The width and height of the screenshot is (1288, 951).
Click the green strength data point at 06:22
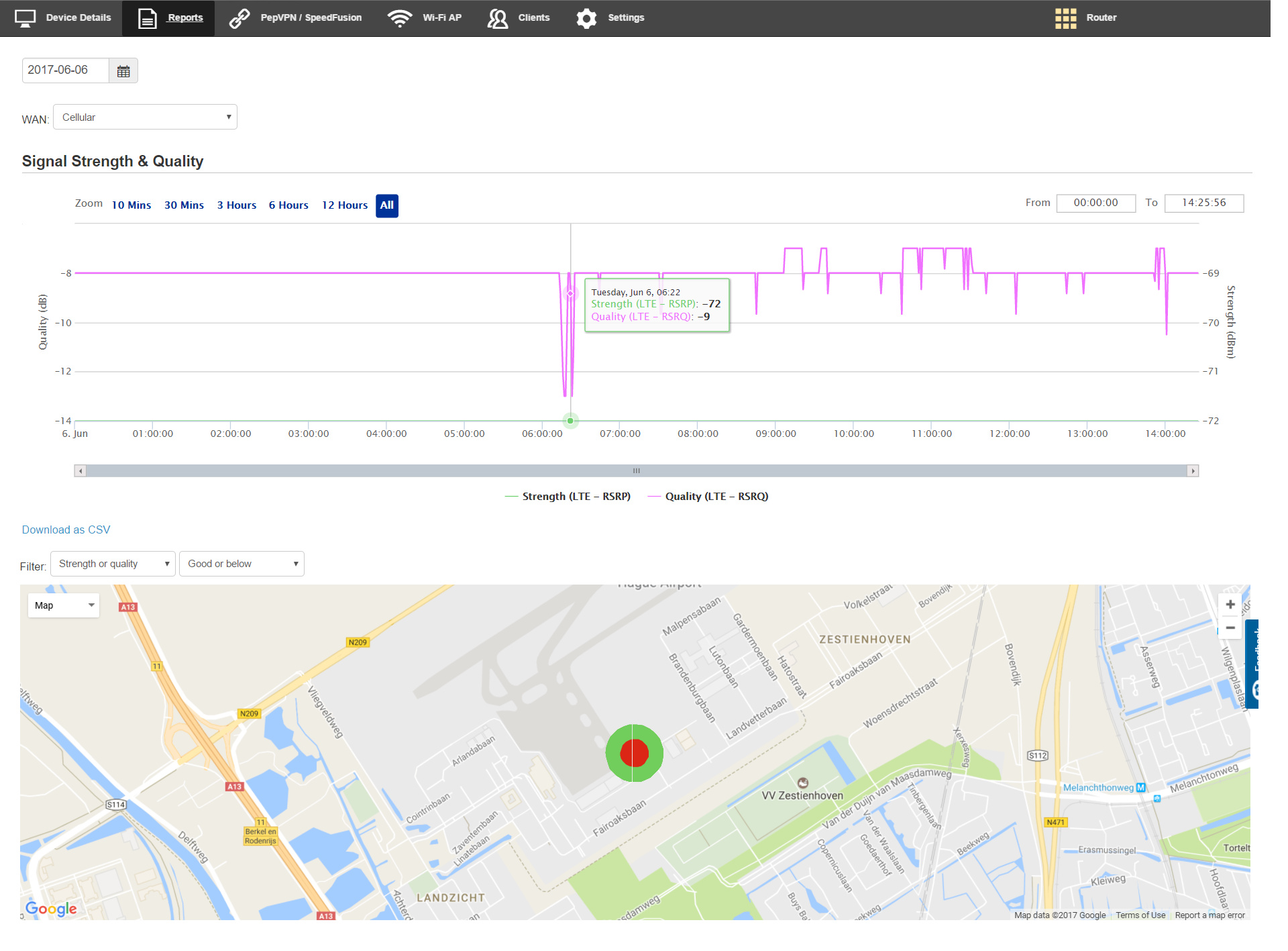570,421
